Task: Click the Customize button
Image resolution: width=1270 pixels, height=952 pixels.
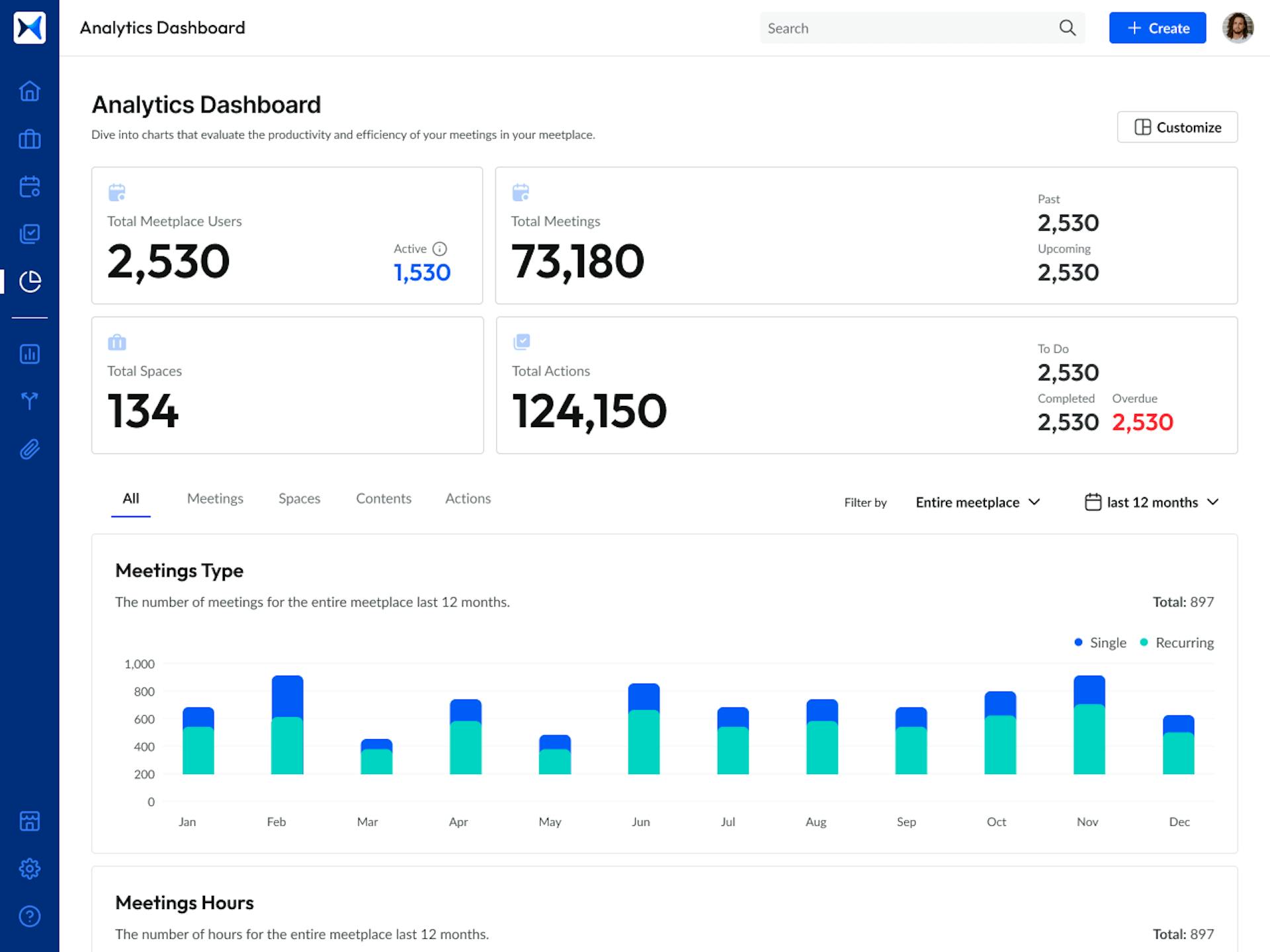Action: (1177, 127)
